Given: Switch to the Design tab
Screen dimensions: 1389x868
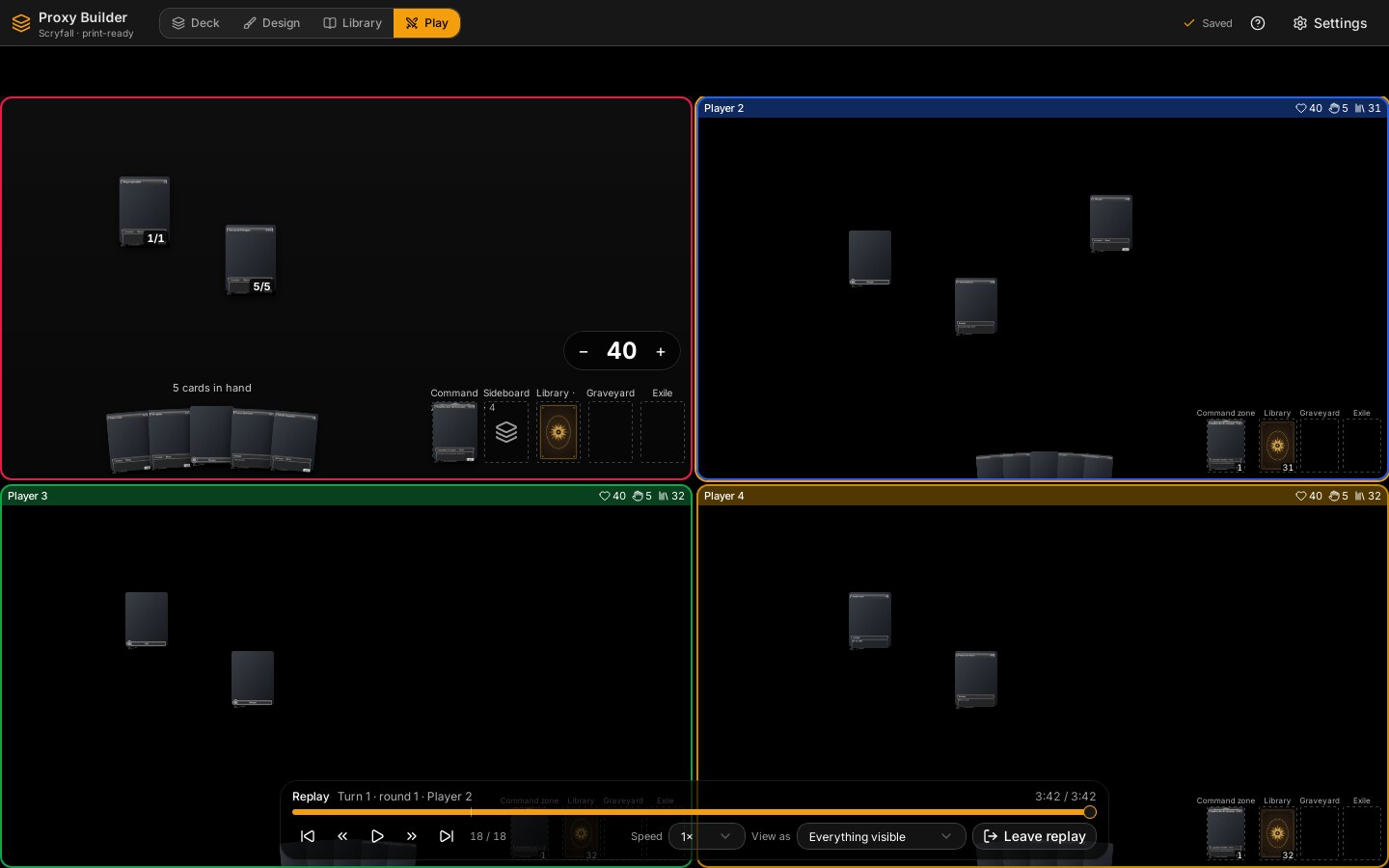Looking at the screenshot, I should coord(272,23).
